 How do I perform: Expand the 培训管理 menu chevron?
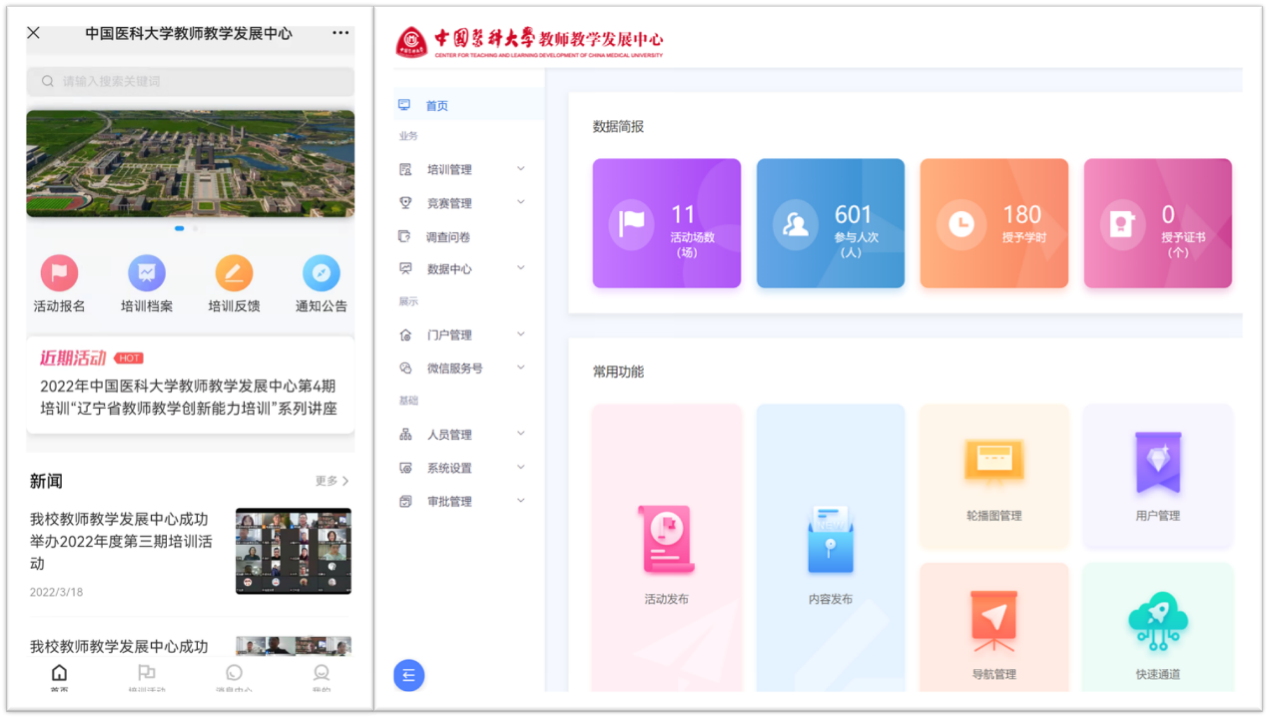pyautogui.click(x=521, y=169)
